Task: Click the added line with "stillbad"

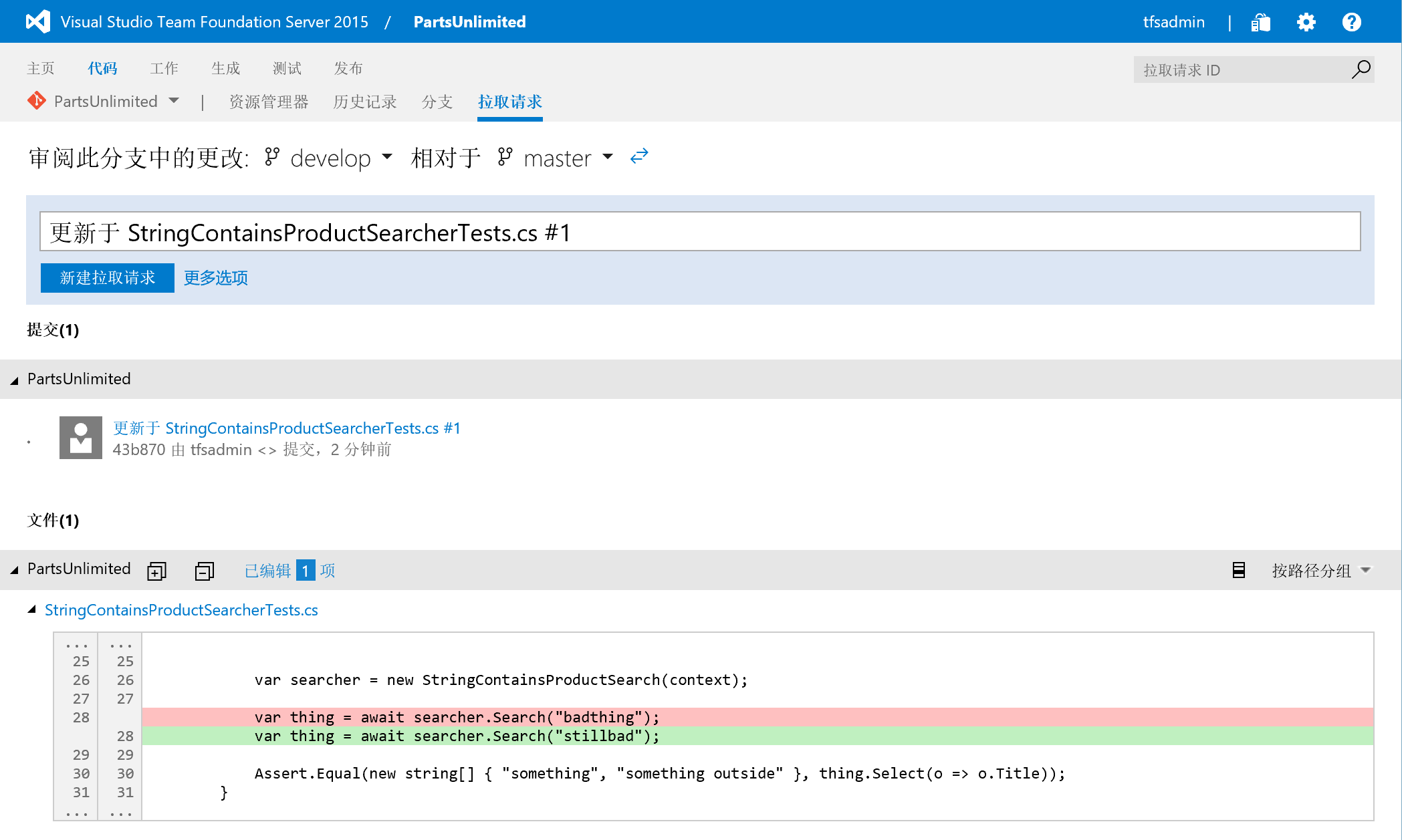Action: (757, 736)
